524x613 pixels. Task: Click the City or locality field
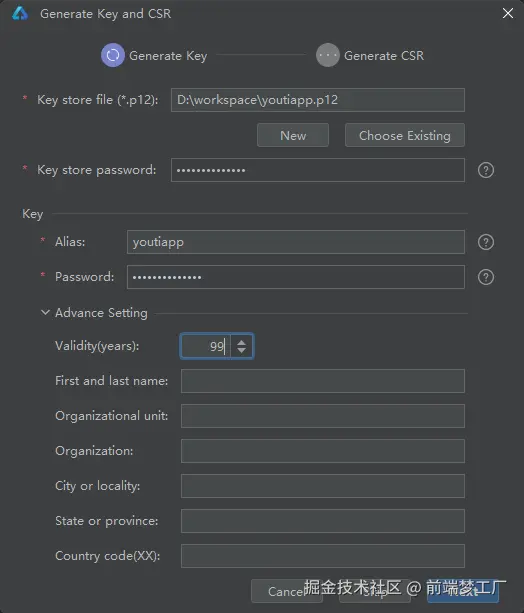click(x=323, y=486)
